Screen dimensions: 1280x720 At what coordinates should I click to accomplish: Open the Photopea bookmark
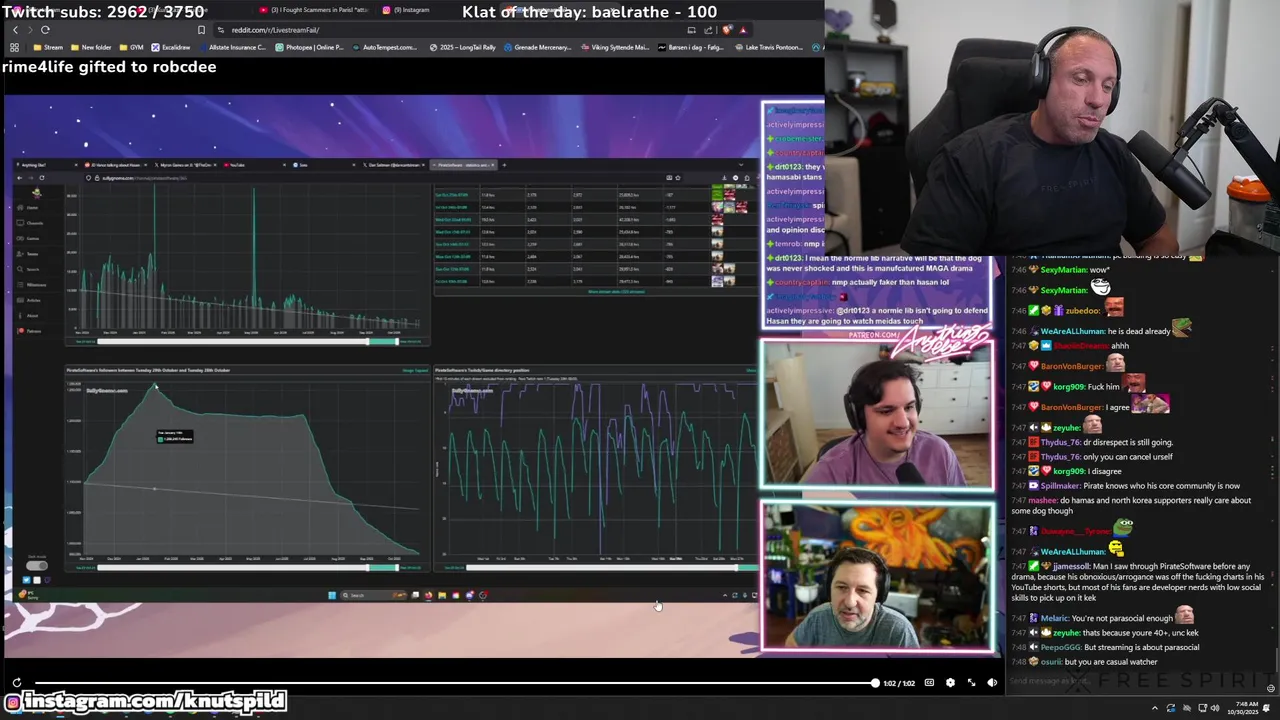[x=309, y=47]
